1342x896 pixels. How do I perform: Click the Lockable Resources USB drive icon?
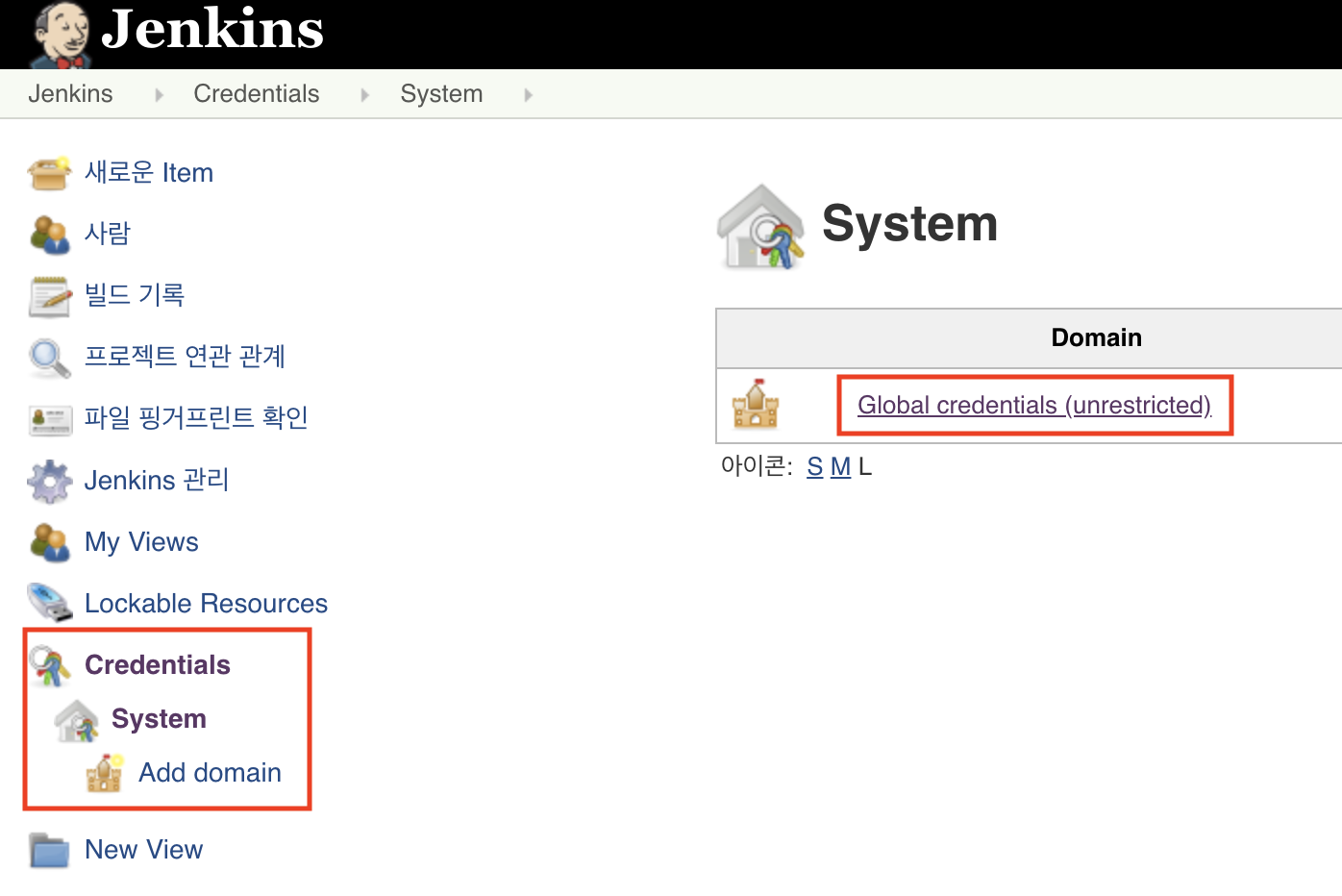(49, 603)
